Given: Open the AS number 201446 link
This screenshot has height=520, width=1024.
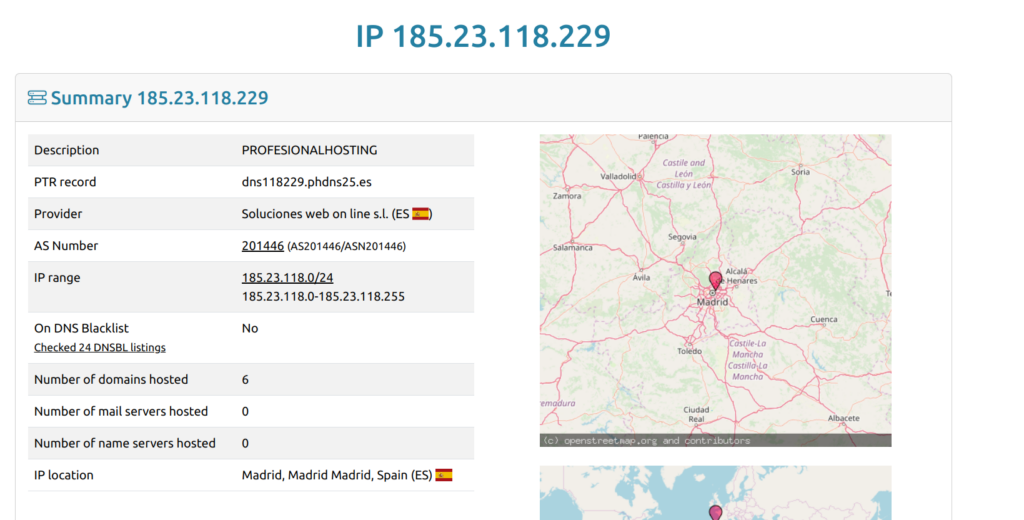Looking at the screenshot, I should [262, 246].
